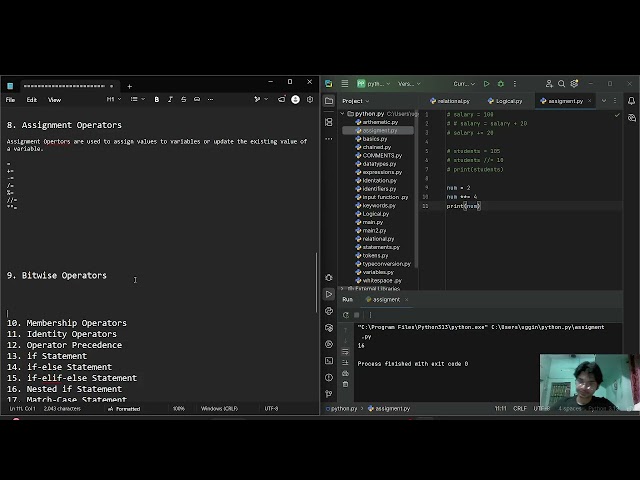Open the Version control dropdown in PyCharm
The height and width of the screenshot is (480, 640).
(409, 84)
